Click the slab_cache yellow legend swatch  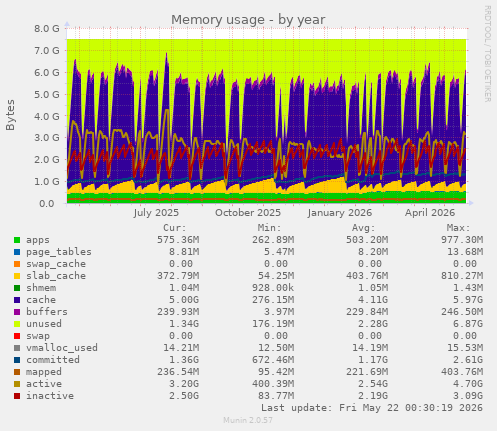17,276
